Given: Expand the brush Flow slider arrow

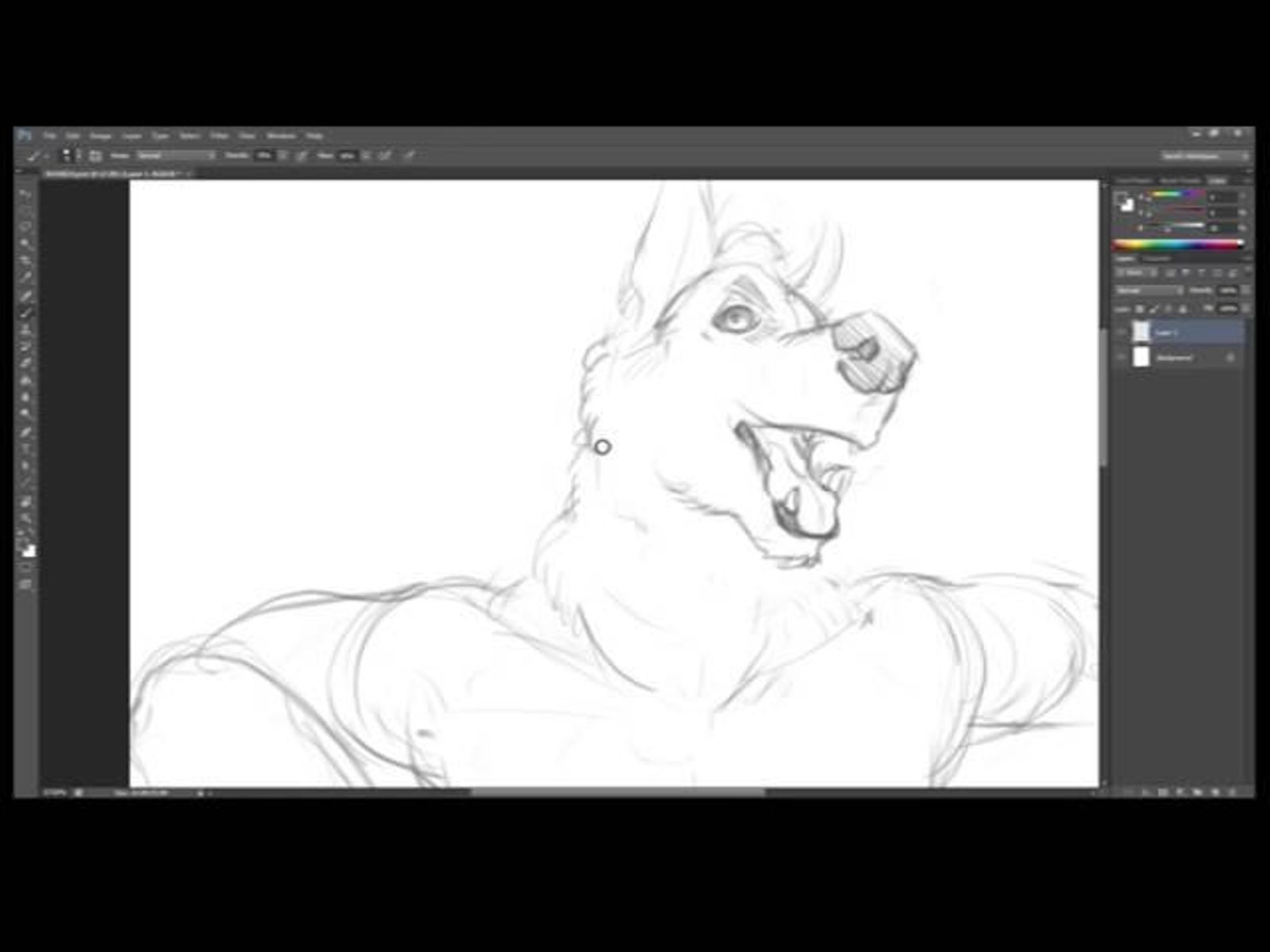Looking at the screenshot, I should click(367, 155).
